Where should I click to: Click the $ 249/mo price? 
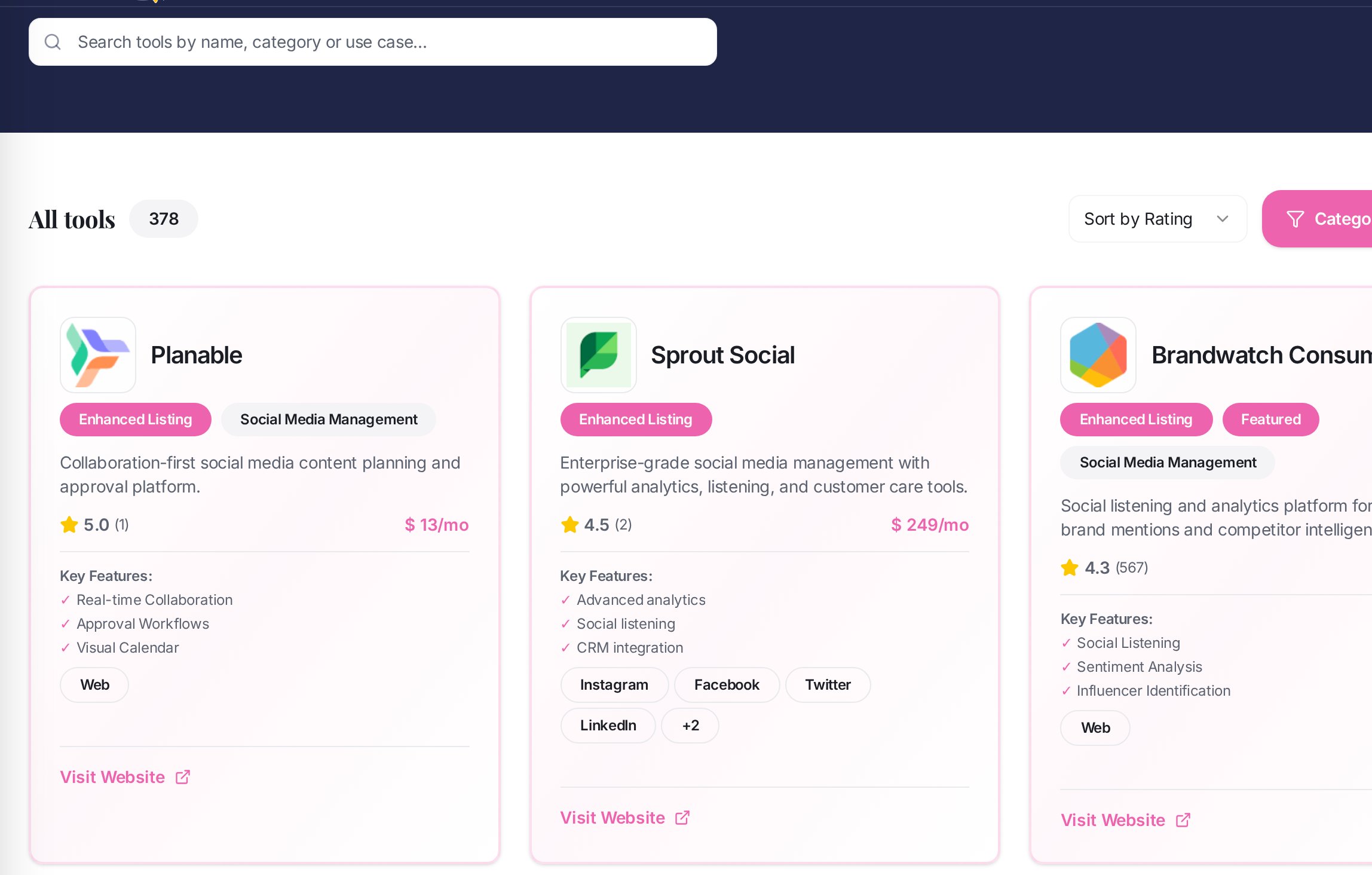pos(930,525)
